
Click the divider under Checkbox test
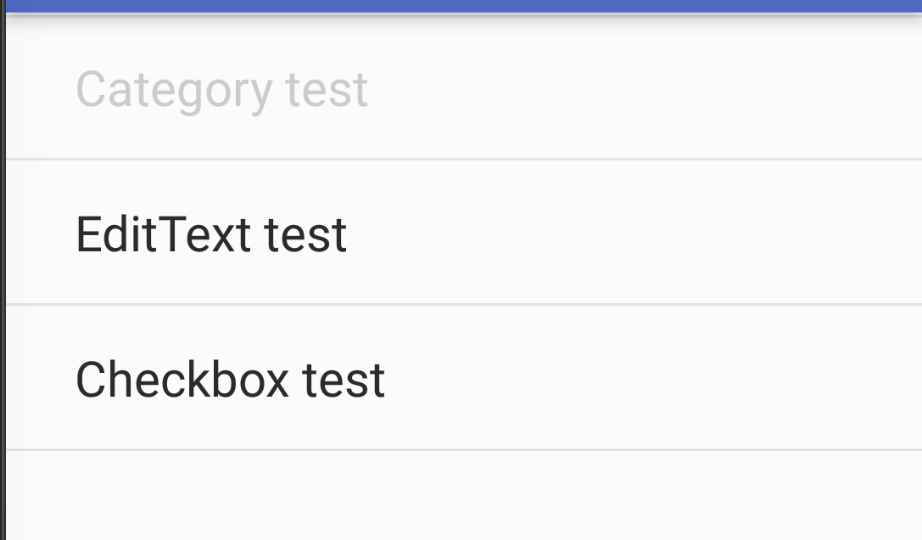pos(464,450)
